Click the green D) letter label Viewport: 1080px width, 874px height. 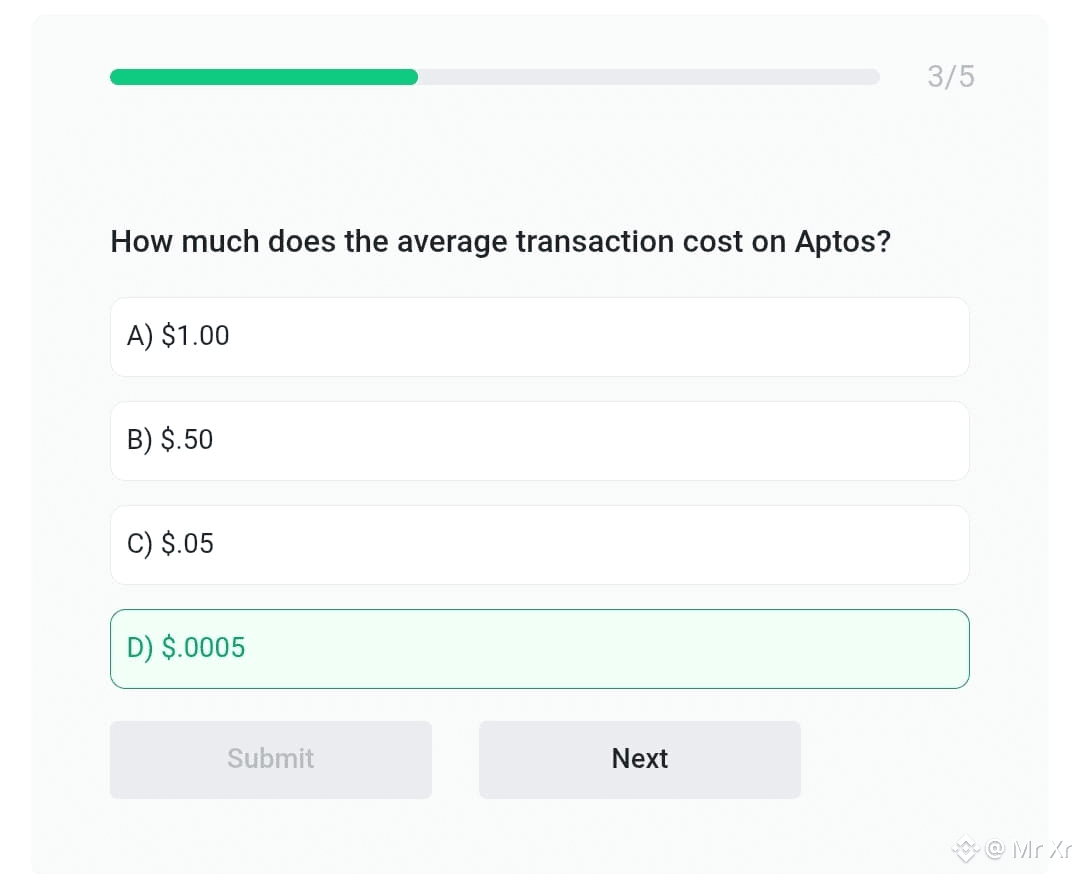140,648
